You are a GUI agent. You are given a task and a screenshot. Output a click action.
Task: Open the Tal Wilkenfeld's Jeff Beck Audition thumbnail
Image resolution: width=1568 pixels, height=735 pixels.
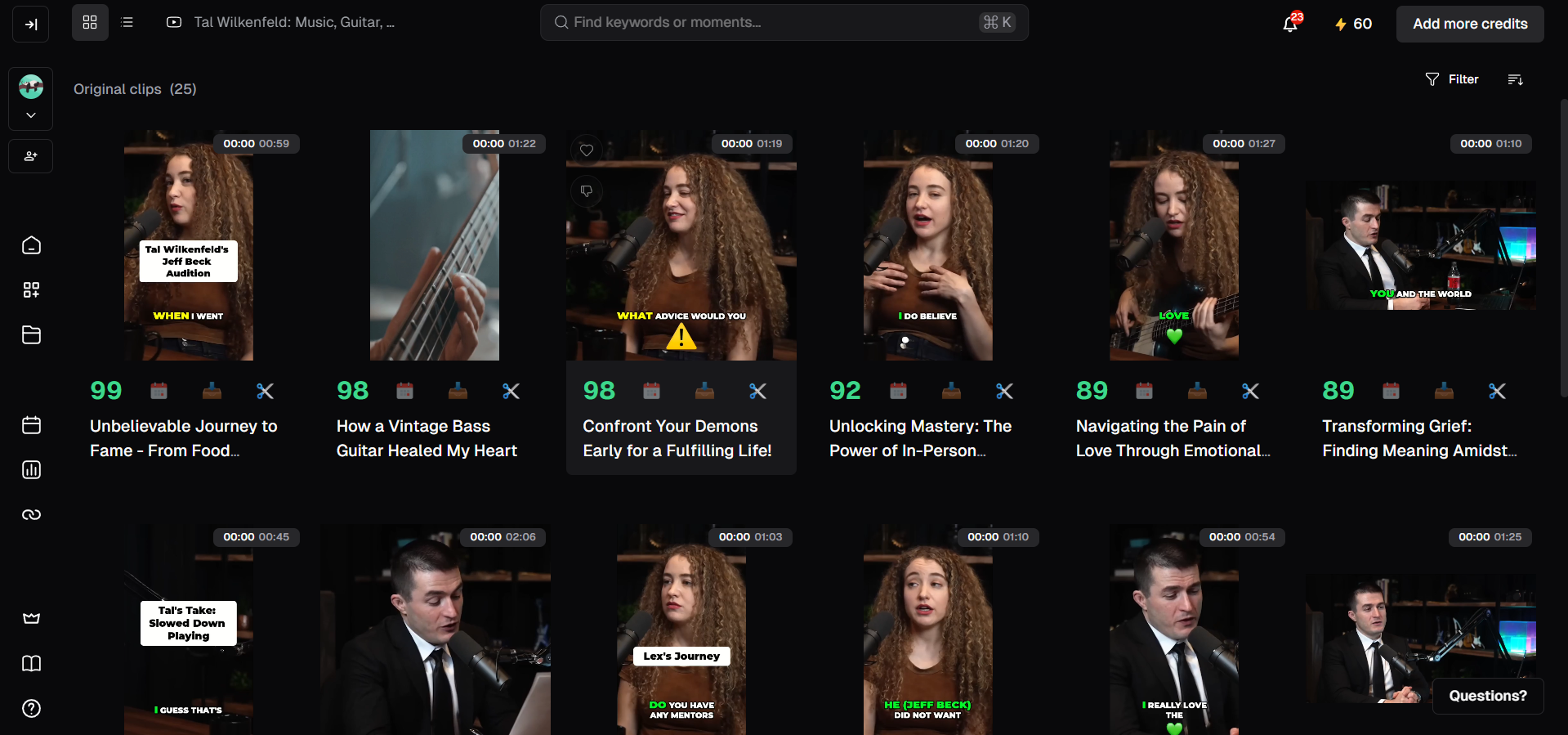[x=189, y=245]
